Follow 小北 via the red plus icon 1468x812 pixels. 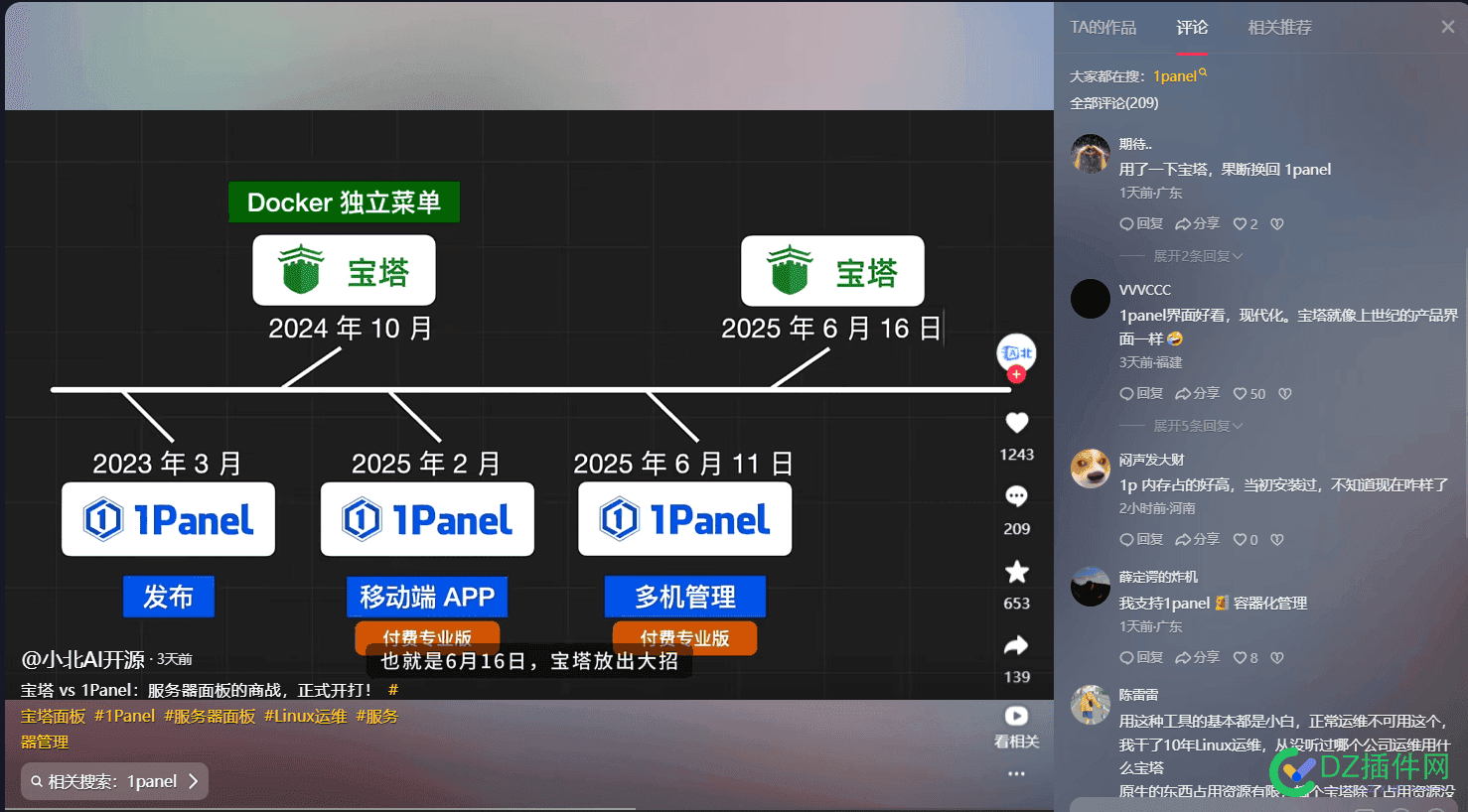click(1016, 374)
